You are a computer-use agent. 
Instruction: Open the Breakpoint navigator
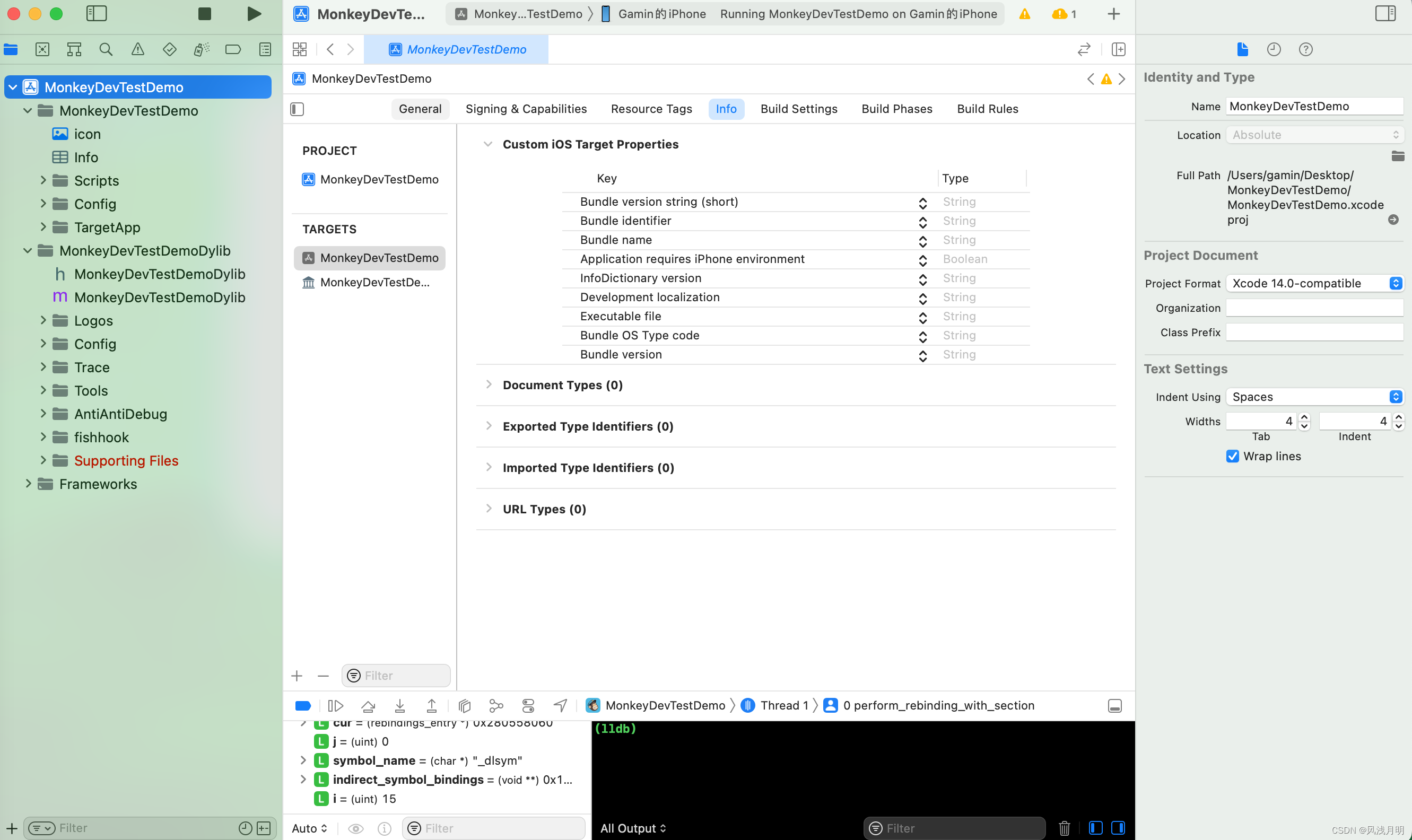pyautogui.click(x=233, y=49)
